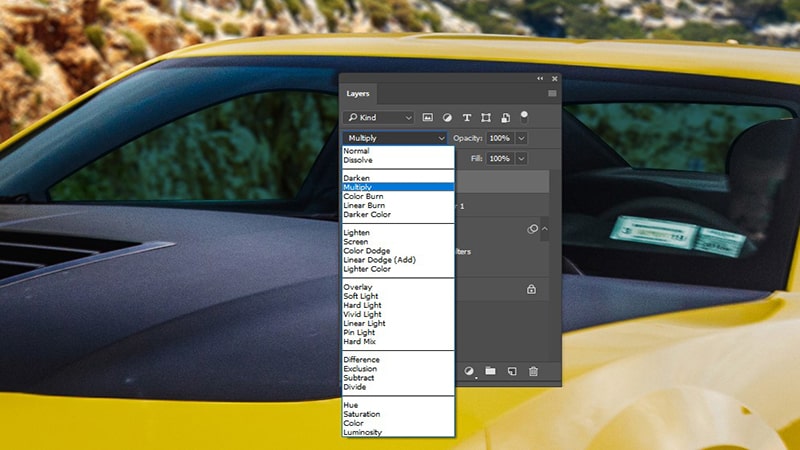Image resolution: width=800 pixels, height=450 pixels.
Task: Click the Fill value field
Action: click(x=499, y=159)
